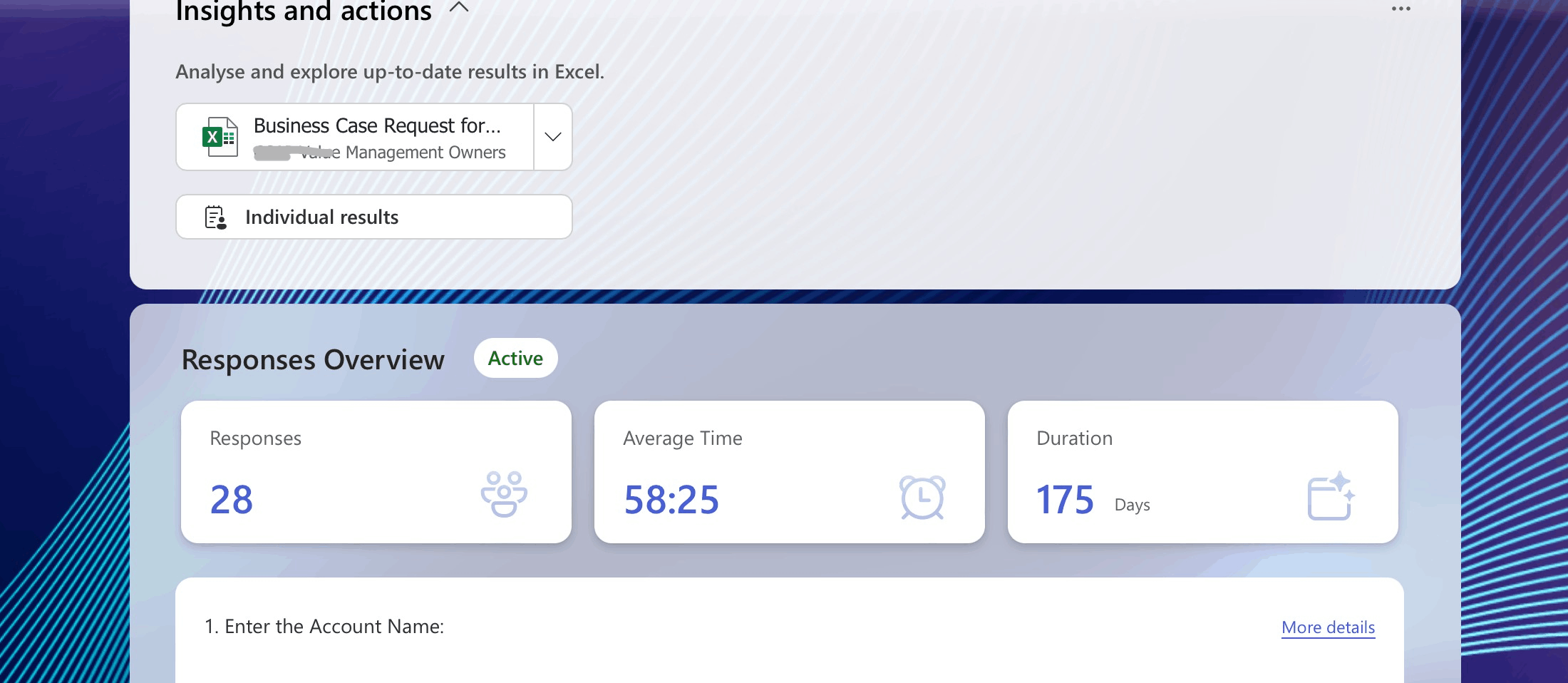Screen dimensions: 1568x683
Task: Open More details for Account Name question
Action: [x=1328, y=627]
